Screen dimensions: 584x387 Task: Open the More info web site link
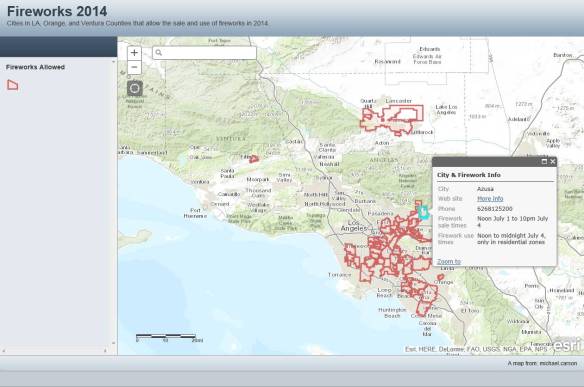(490, 199)
